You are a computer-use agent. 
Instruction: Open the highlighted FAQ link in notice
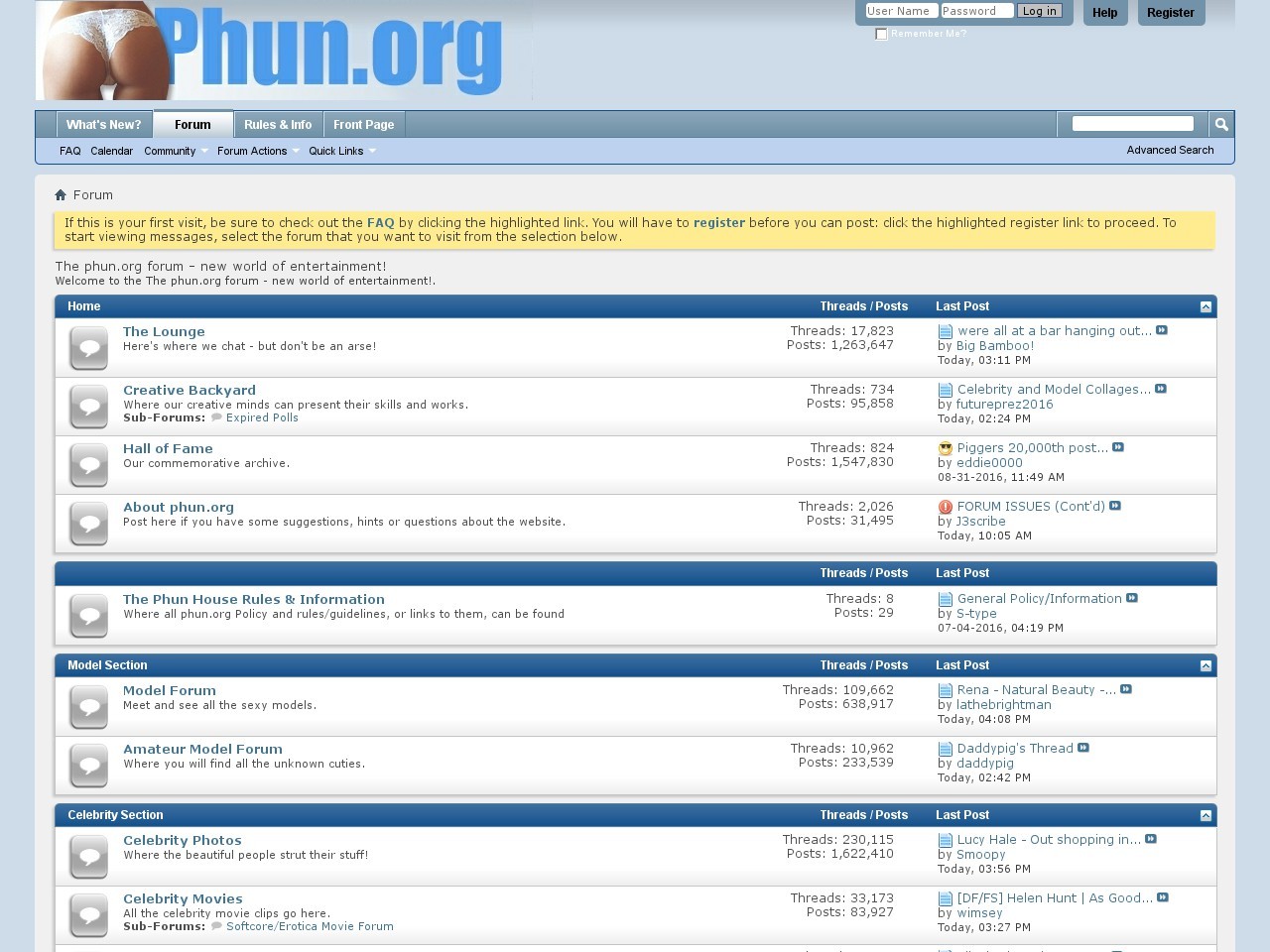pos(381,222)
